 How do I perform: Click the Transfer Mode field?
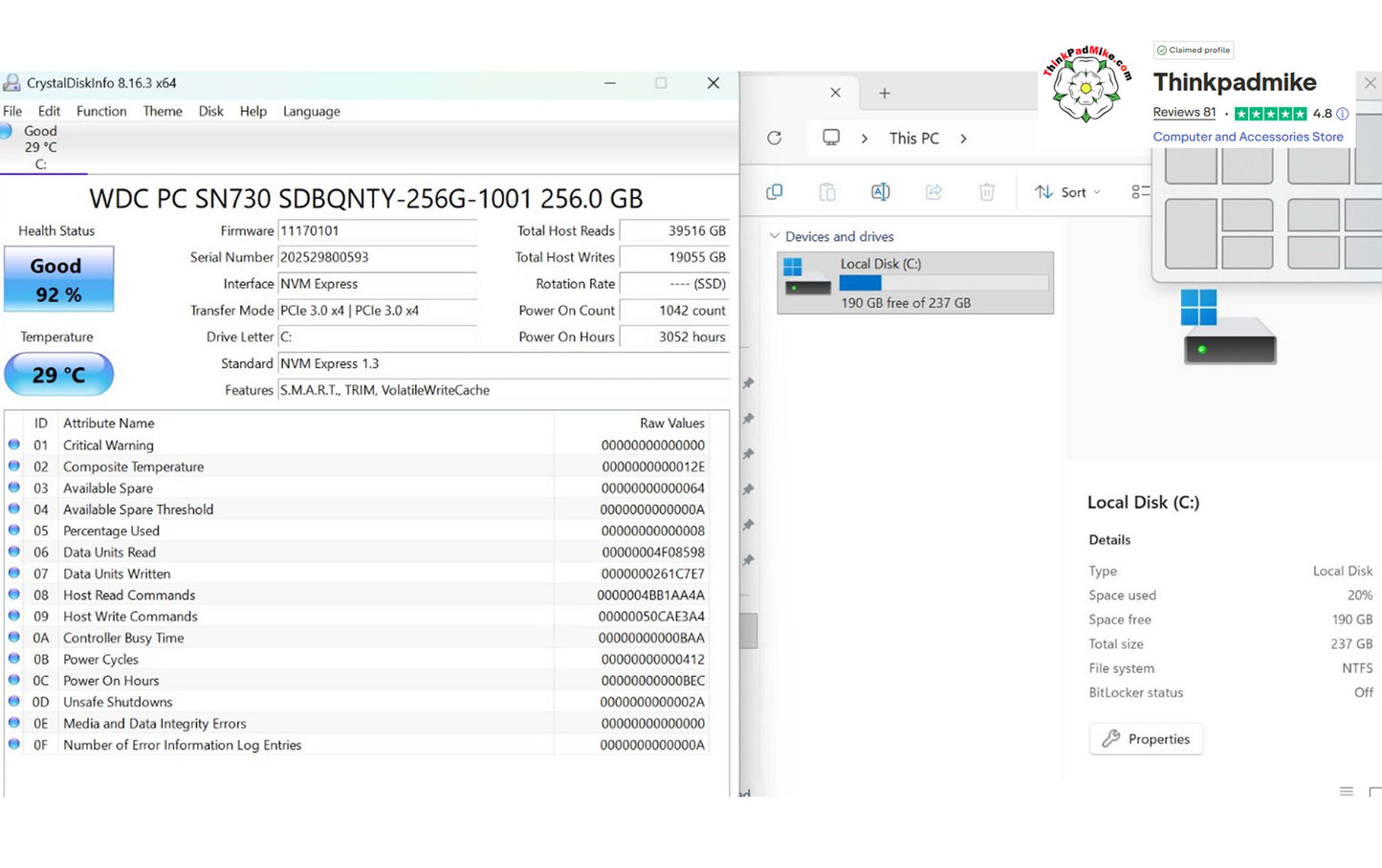click(377, 311)
